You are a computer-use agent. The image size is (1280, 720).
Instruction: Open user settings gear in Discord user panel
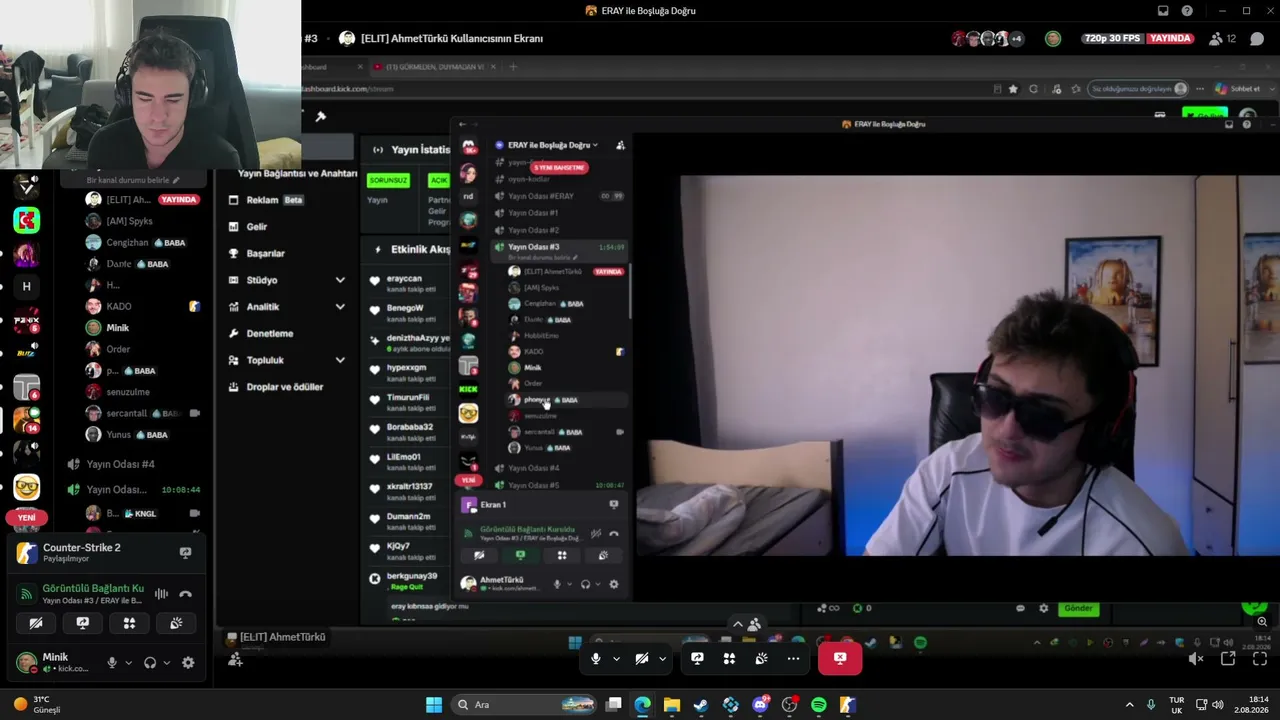coord(188,662)
